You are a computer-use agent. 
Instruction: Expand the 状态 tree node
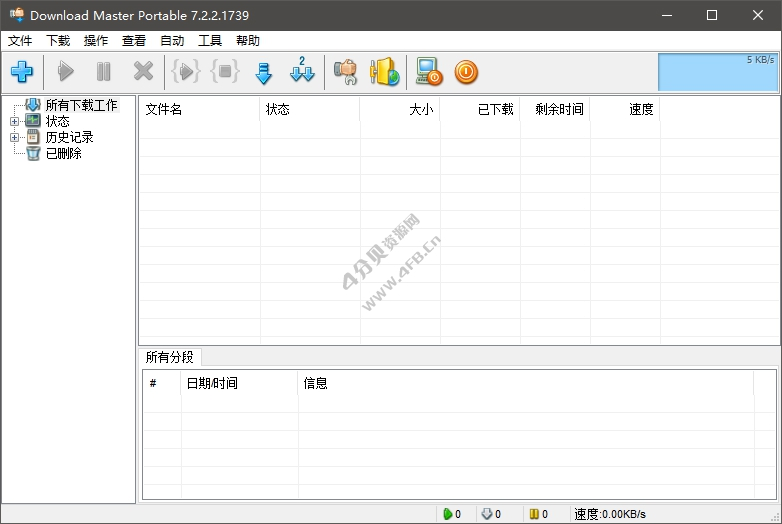14,121
